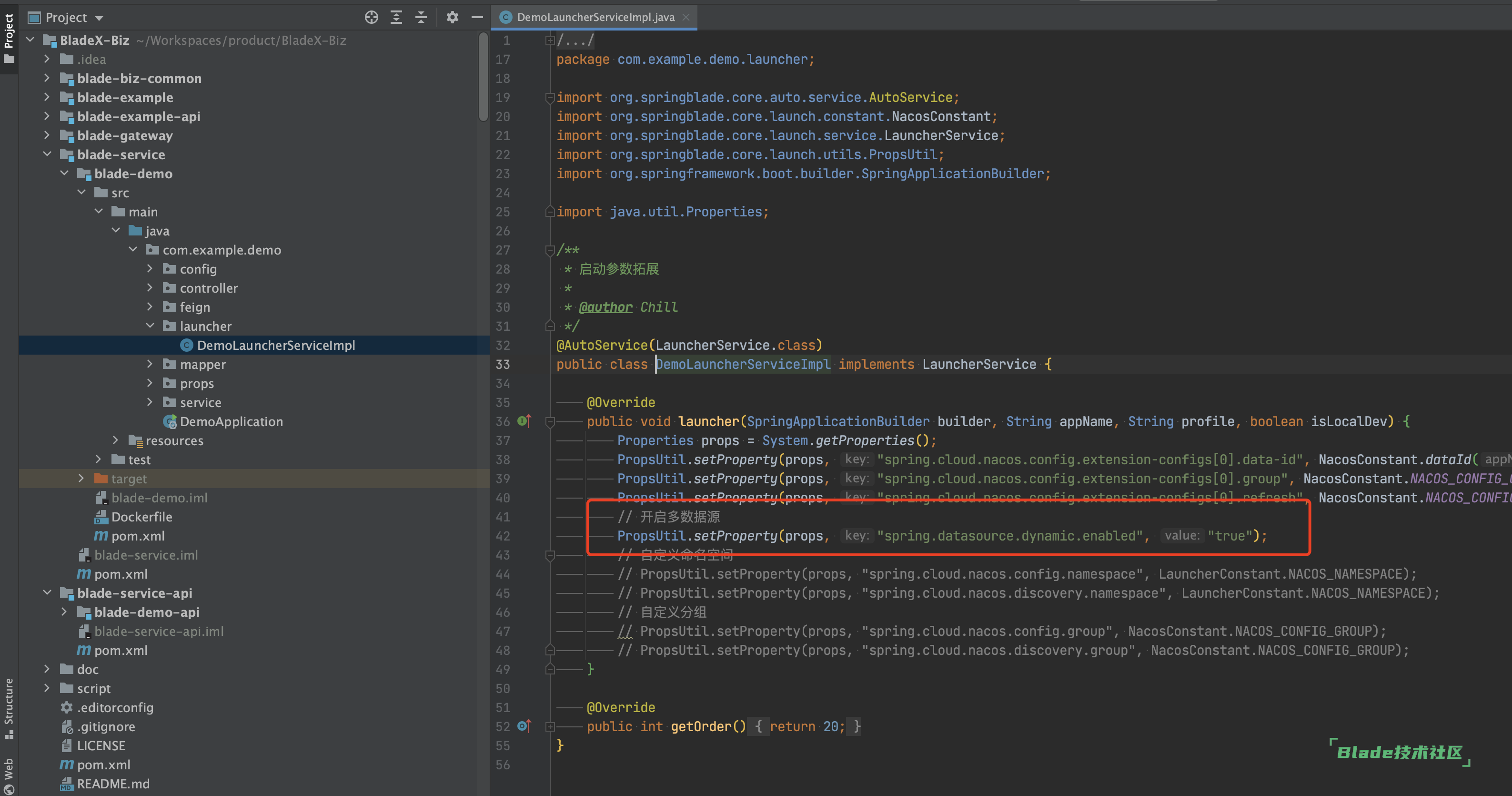The width and height of the screenshot is (1512, 796).
Task: Expand the blade-example module
Action: point(47,98)
